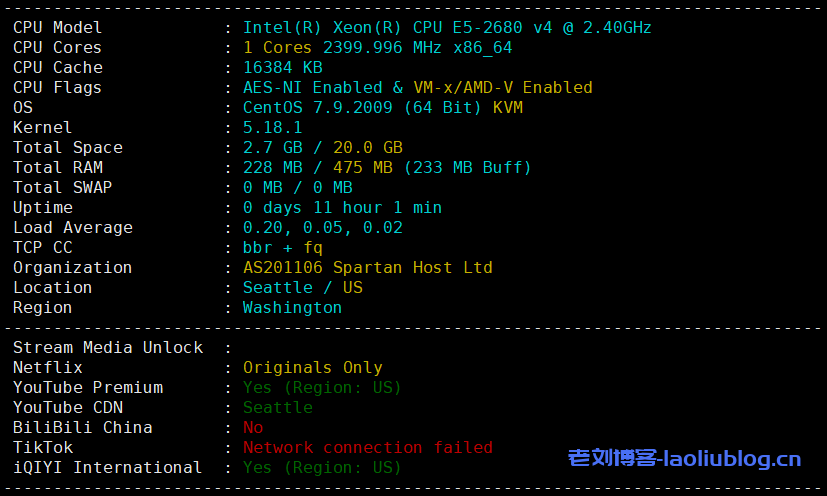Click the "Seattle / US" location value
827x496 pixels.
click(302, 288)
